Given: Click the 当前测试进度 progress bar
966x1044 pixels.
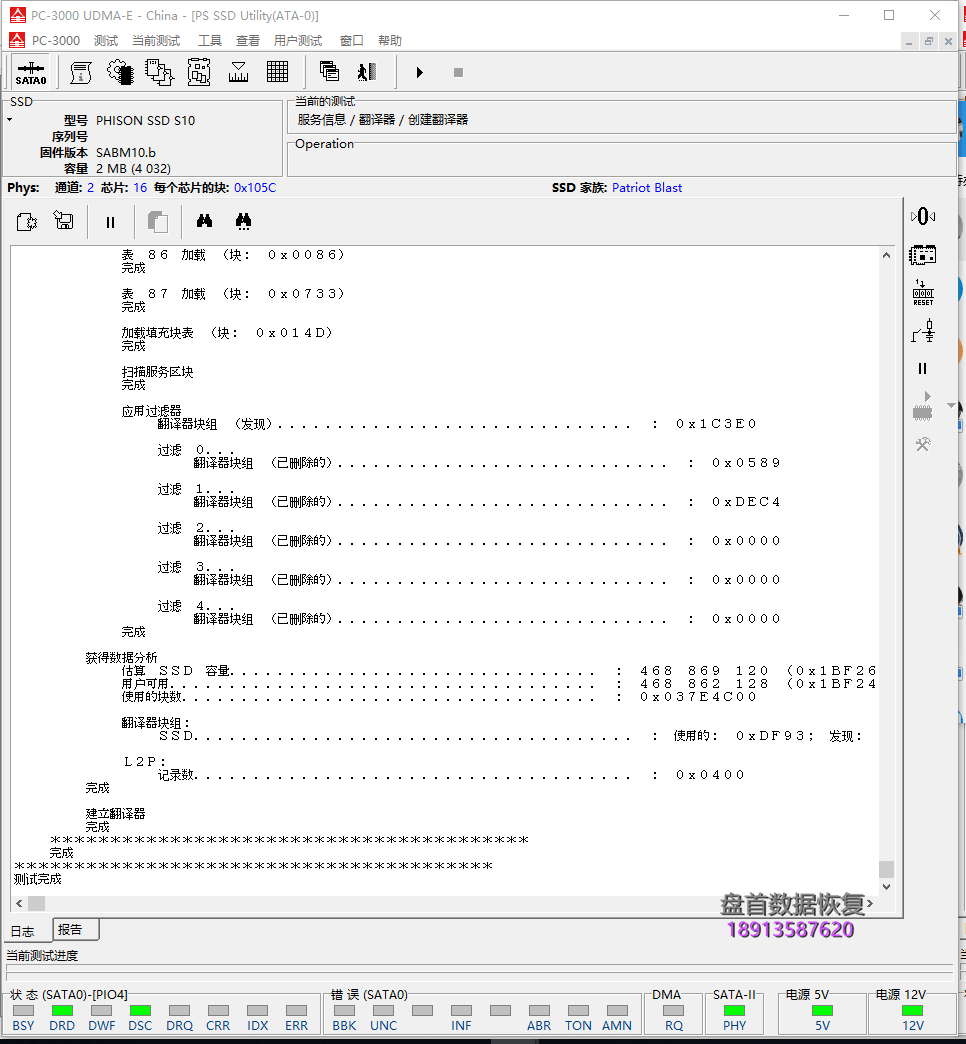Looking at the screenshot, I should [x=479, y=972].
